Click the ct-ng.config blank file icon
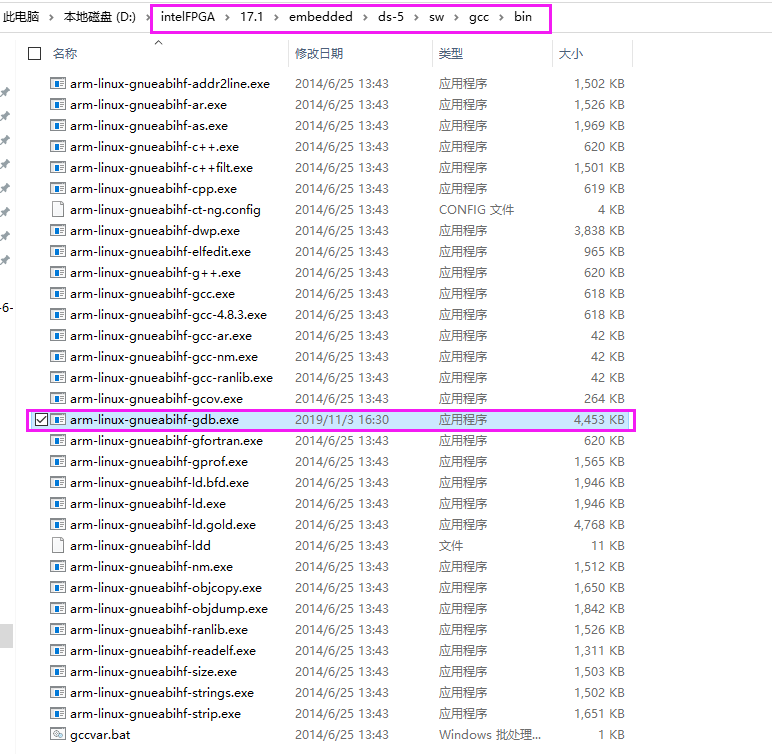 [x=58, y=210]
